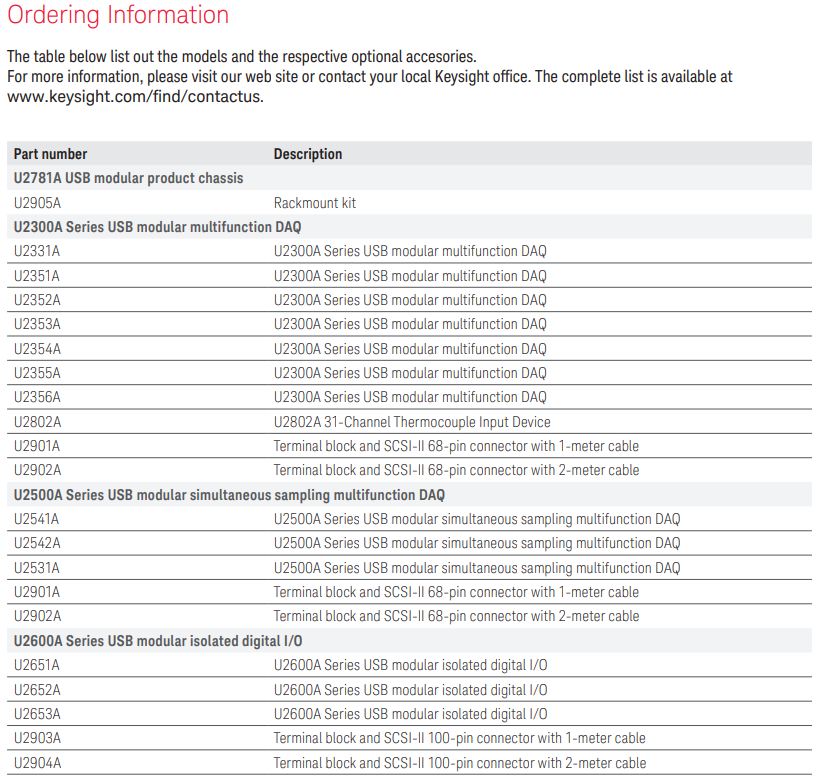The width and height of the screenshot is (820, 784).
Task: Click the description in the U2354A row
Action: [410, 349]
